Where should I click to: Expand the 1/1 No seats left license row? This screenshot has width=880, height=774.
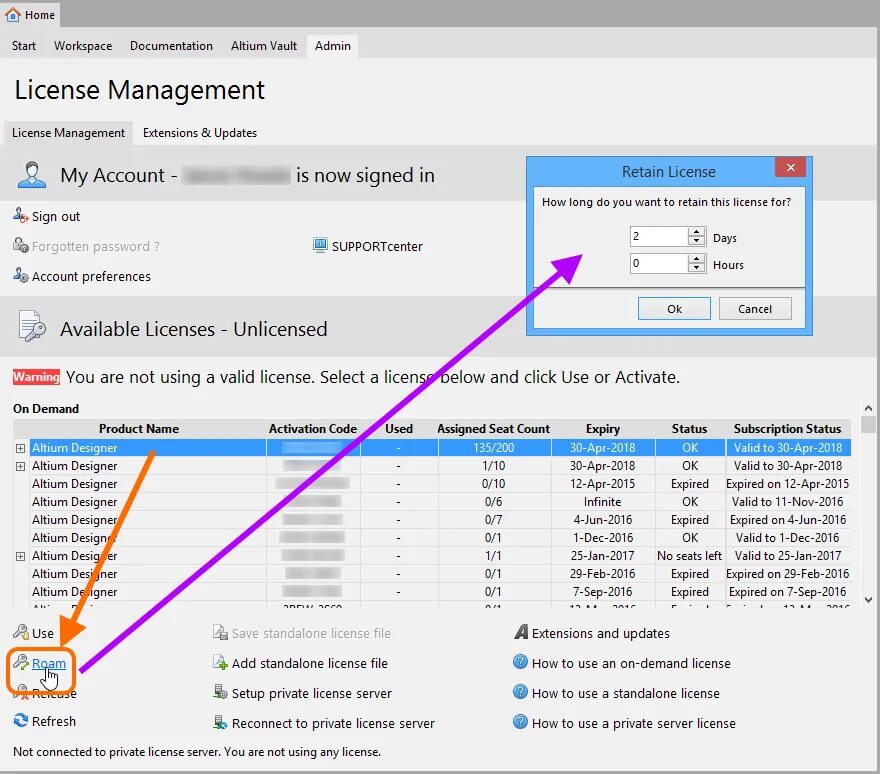coord(20,556)
